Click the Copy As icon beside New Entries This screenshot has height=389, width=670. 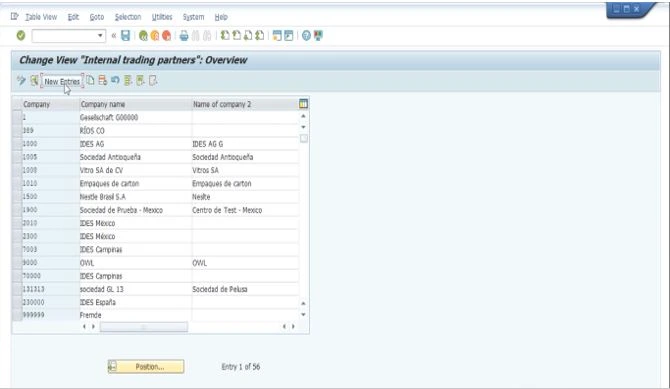coord(90,80)
